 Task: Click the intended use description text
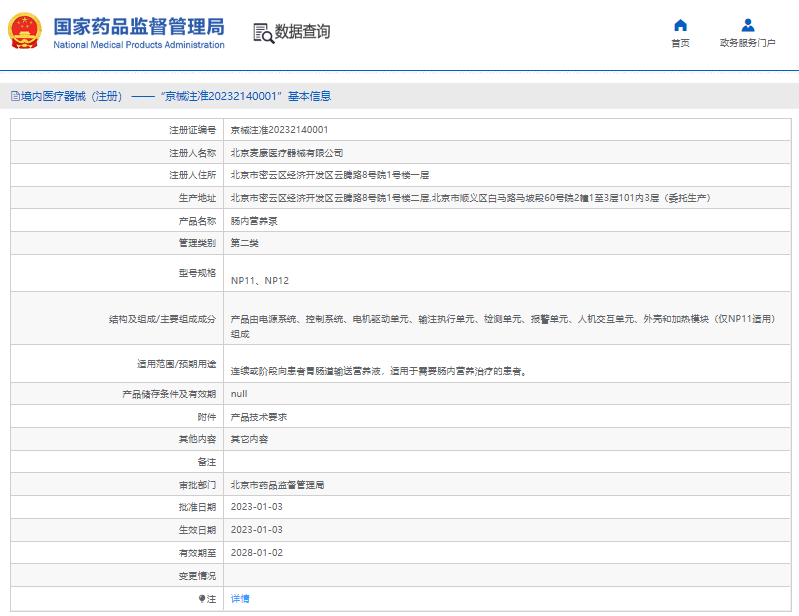pyautogui.click(x=379, y=371)
